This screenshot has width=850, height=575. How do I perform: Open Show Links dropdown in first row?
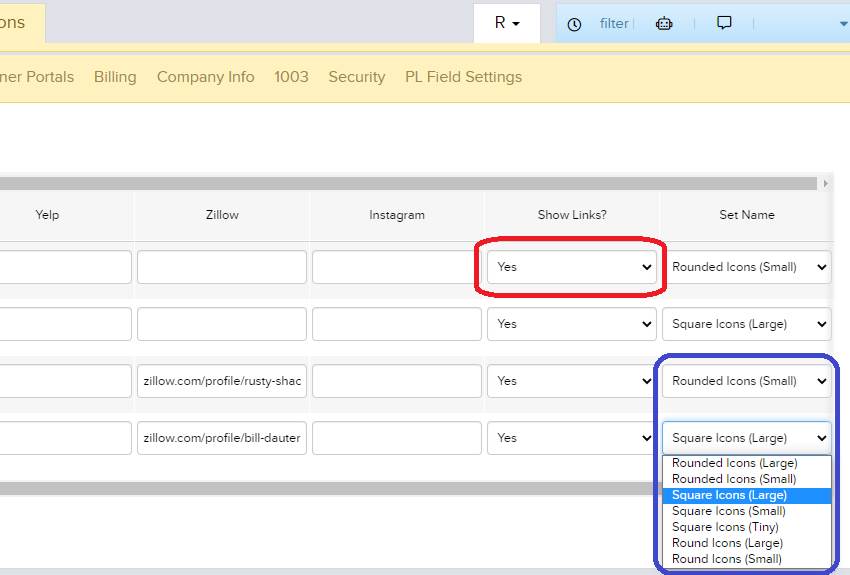click(x=572, y=267)
